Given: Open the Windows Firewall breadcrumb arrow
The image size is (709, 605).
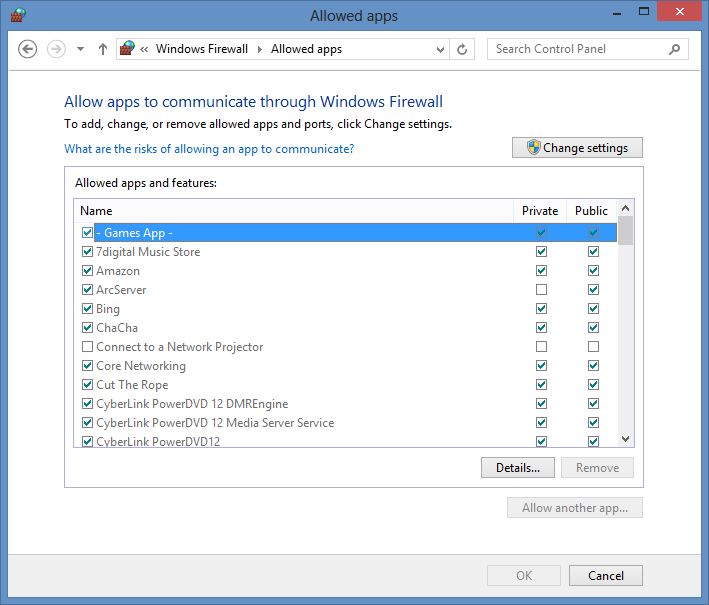Looking at the screenshot, I should coord(260,49).
